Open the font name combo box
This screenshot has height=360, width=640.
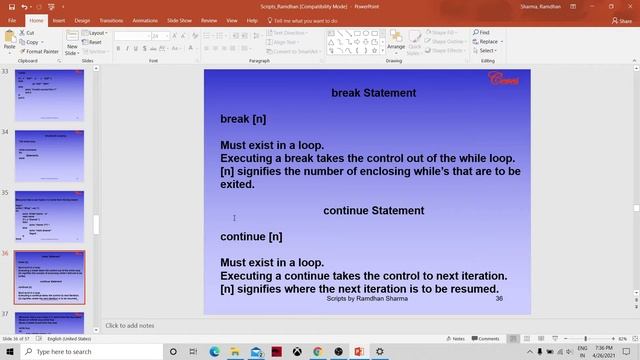(132, 36)
